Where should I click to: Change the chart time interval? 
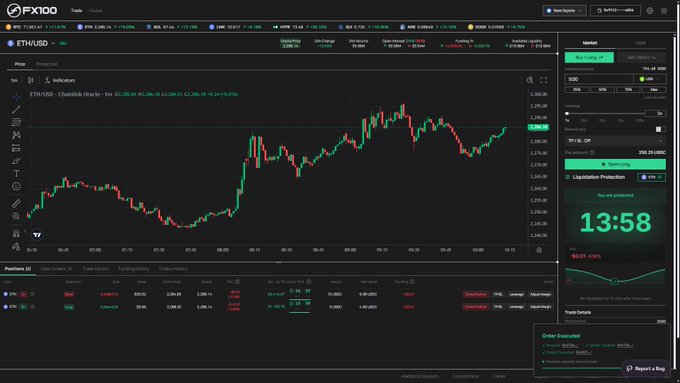[x=14, y=80]
